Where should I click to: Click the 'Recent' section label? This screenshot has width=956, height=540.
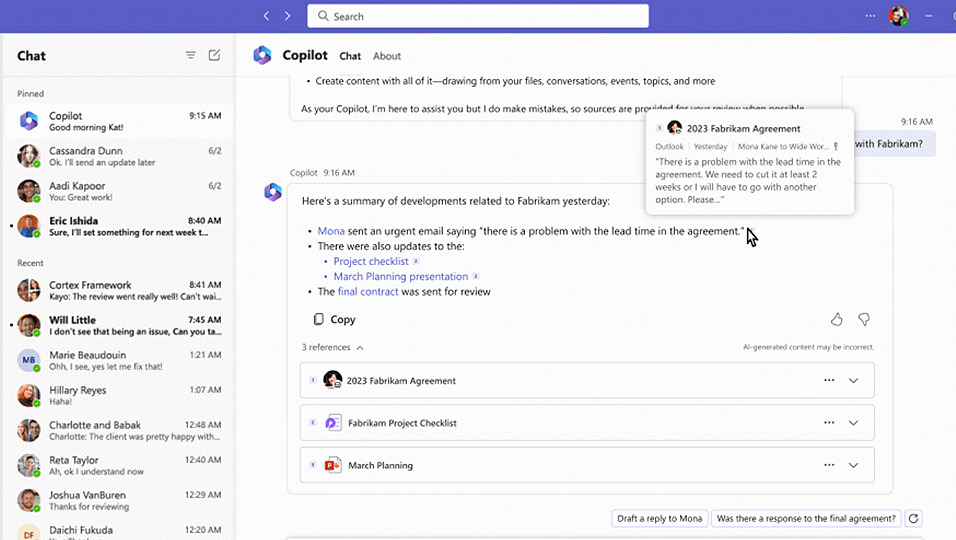(30, 263)
